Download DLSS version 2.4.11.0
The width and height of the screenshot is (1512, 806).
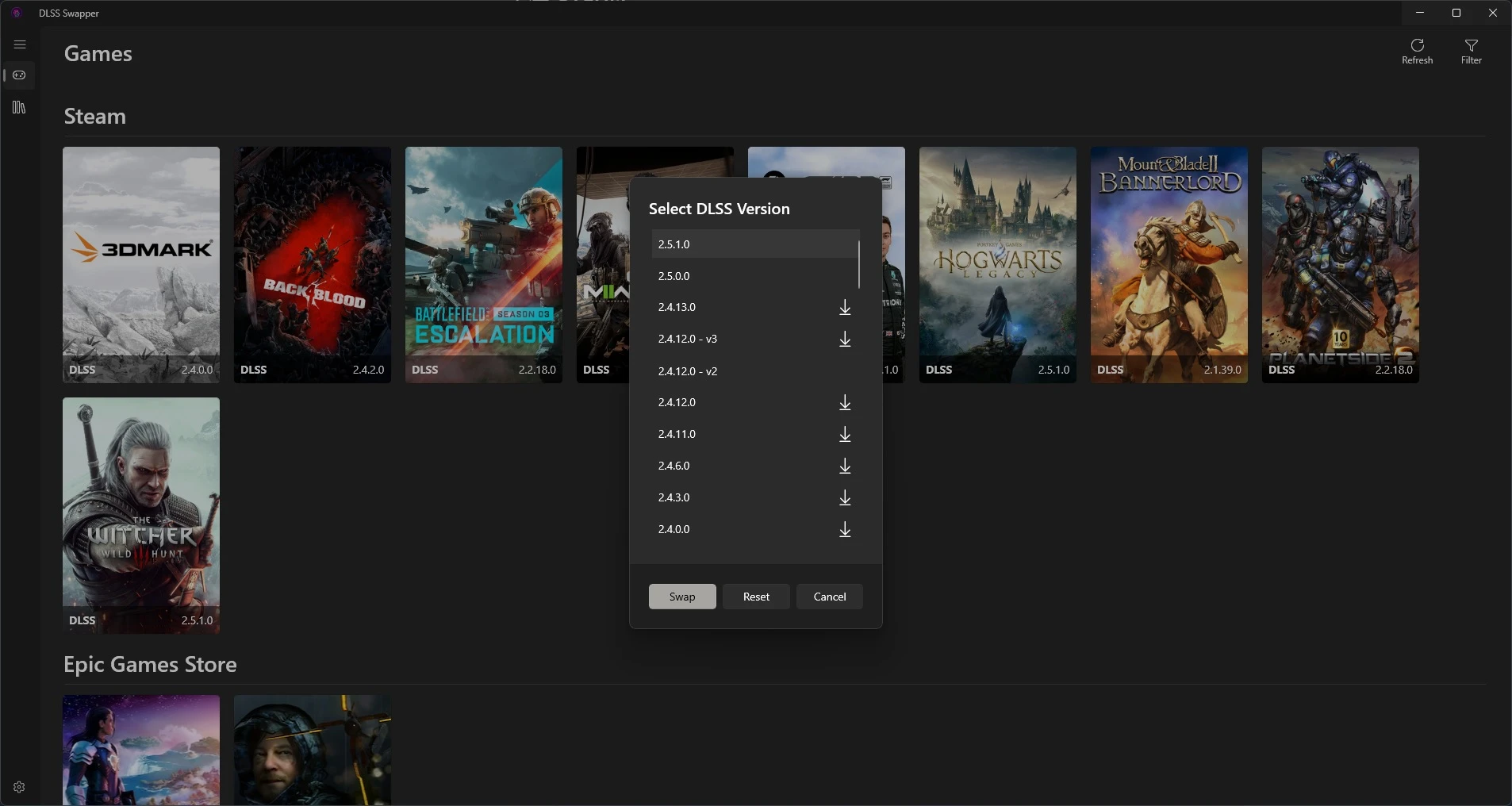click(843, 436)
